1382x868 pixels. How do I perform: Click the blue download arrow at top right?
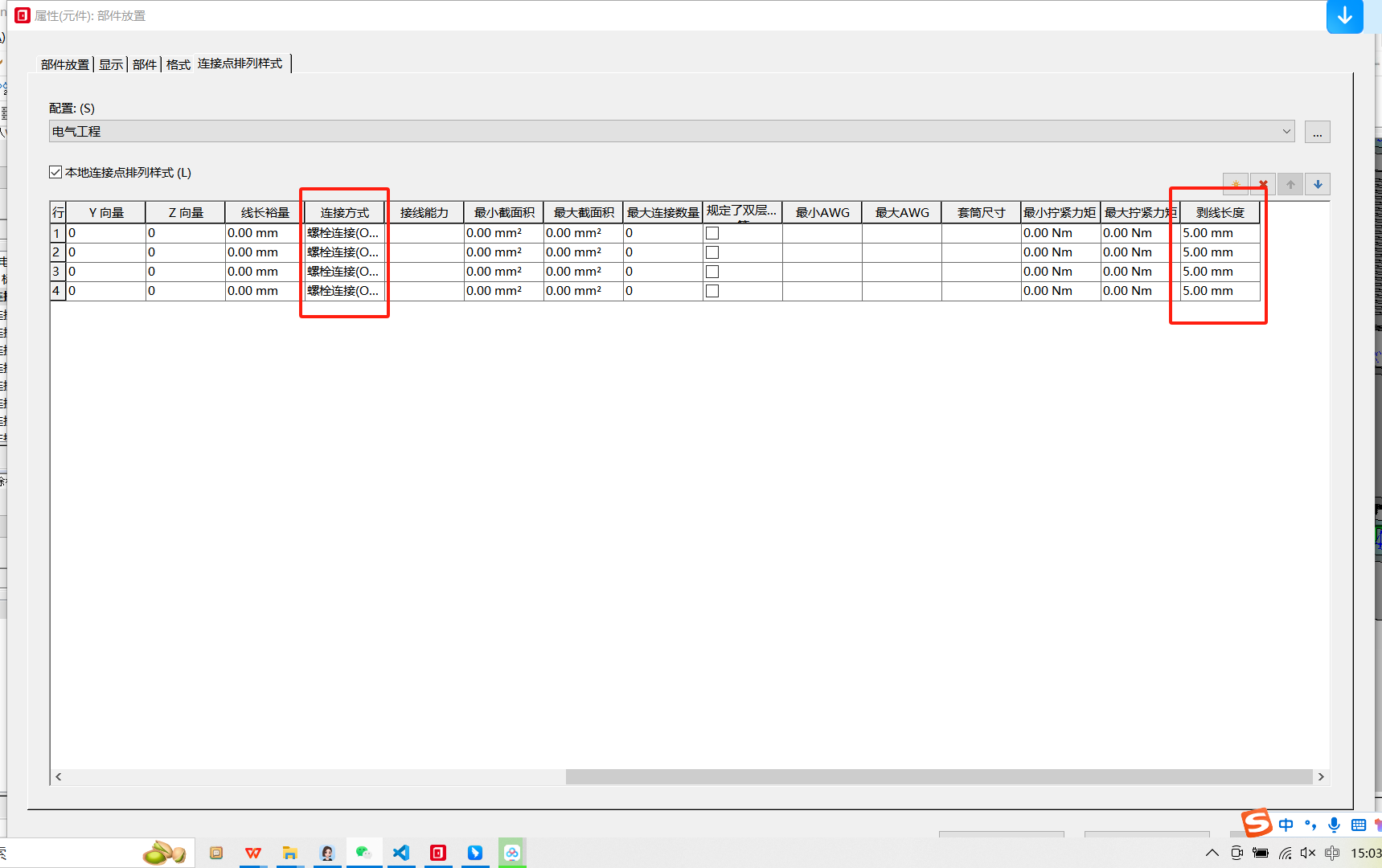coord(1344,16)
